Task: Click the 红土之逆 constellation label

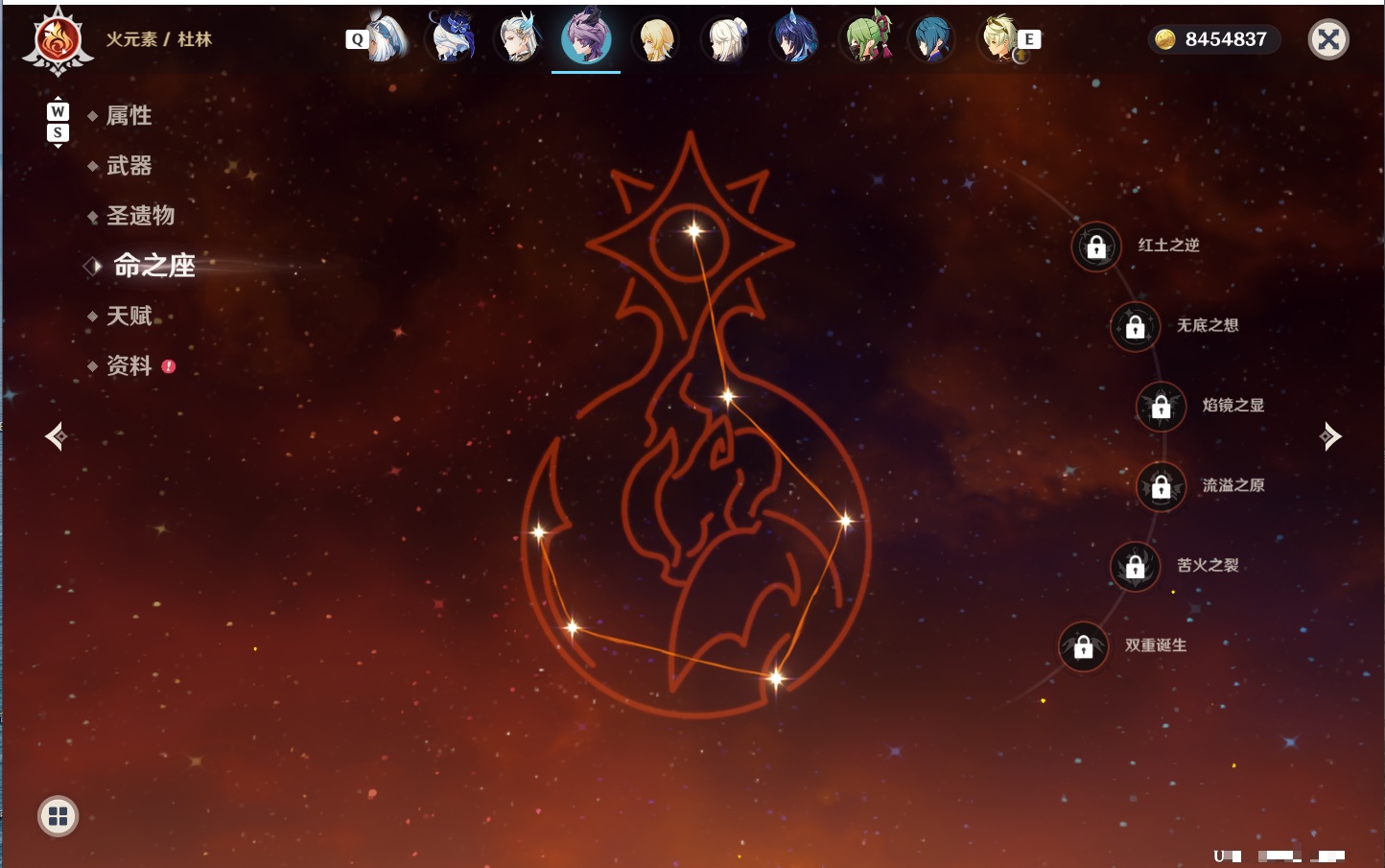Action: coord(1169,246)
